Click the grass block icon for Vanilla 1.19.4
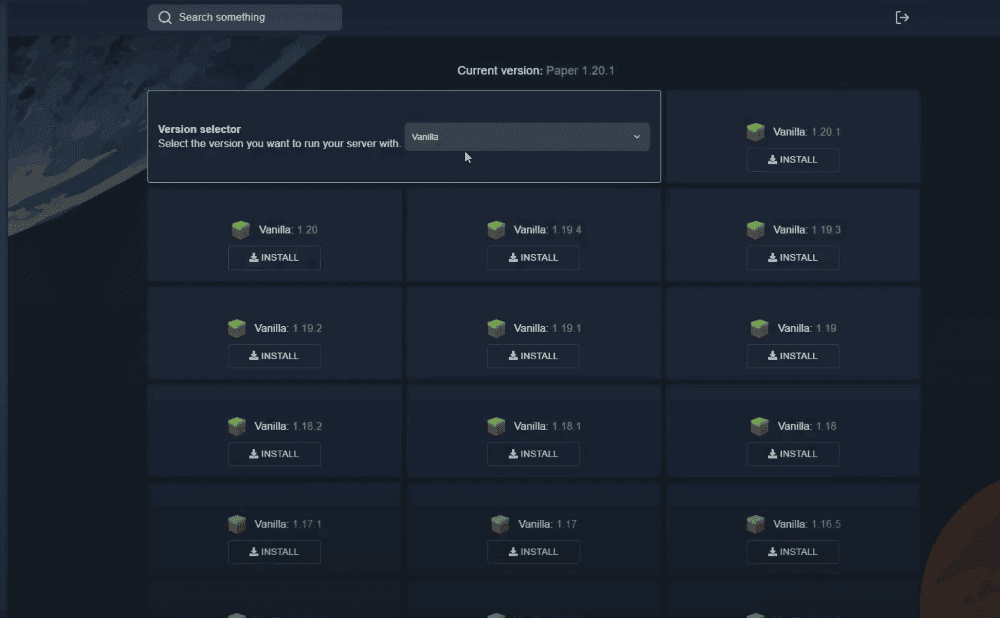The width and height of the screenshot is (1000, 618). coord(496,230)
